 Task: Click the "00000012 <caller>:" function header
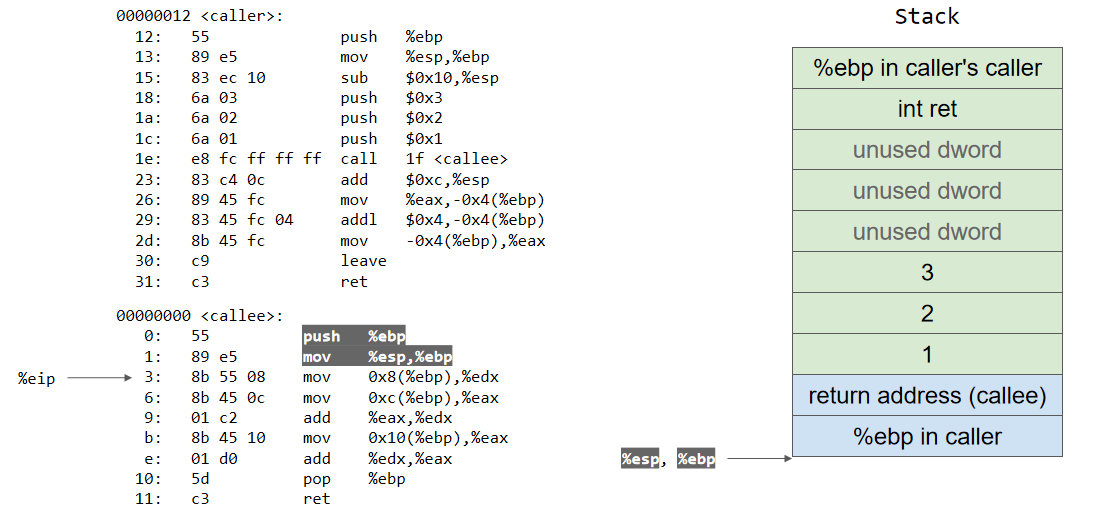[199, 17]
